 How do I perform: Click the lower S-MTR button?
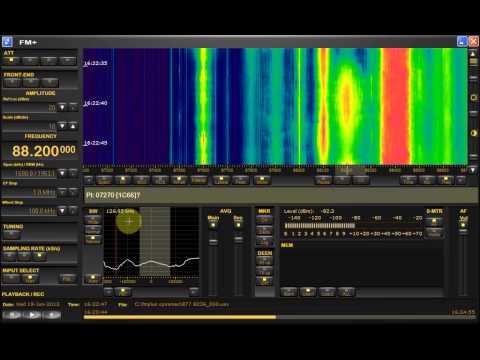(434, 233)
